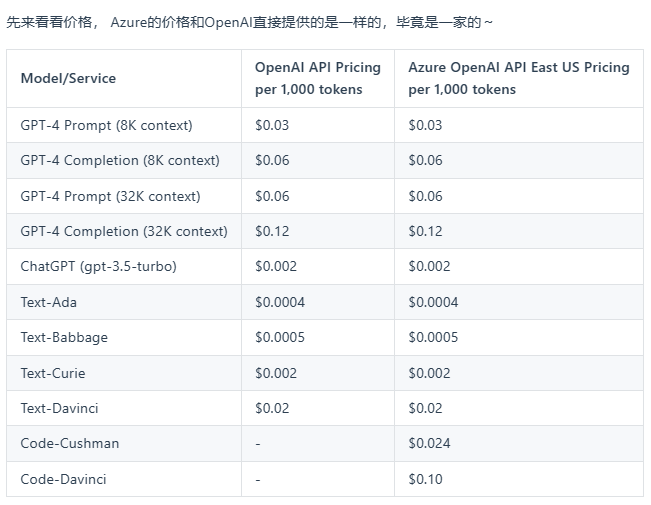Click the OpenAI API Pricing header

tap(317, 78)
